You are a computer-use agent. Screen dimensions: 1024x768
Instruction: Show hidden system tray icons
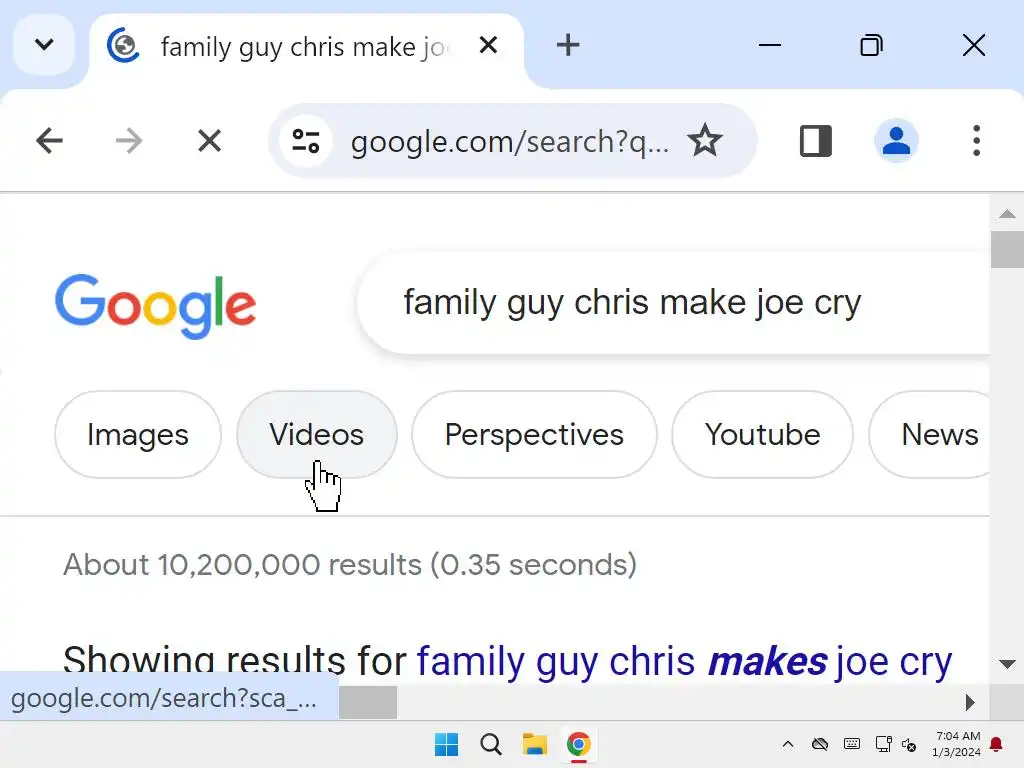pyautogui.click(x=787, y=744)
